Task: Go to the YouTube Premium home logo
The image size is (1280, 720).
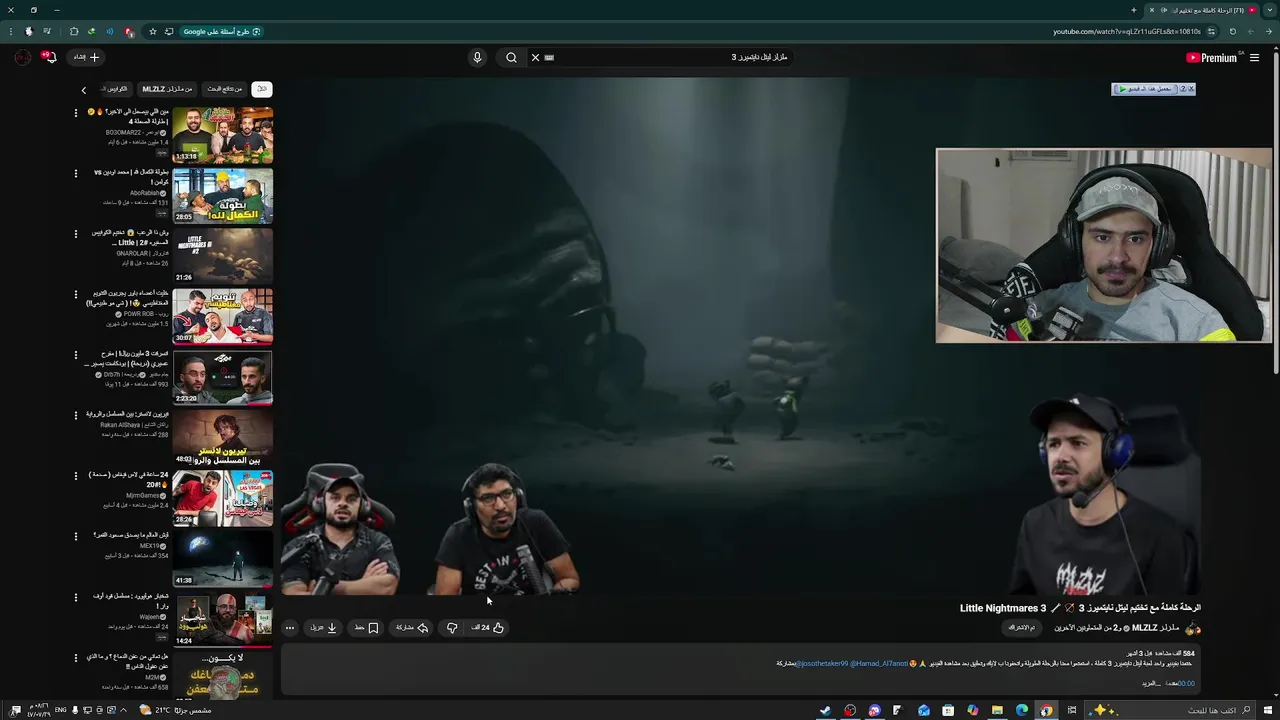Action: (x=1211, y=58)
